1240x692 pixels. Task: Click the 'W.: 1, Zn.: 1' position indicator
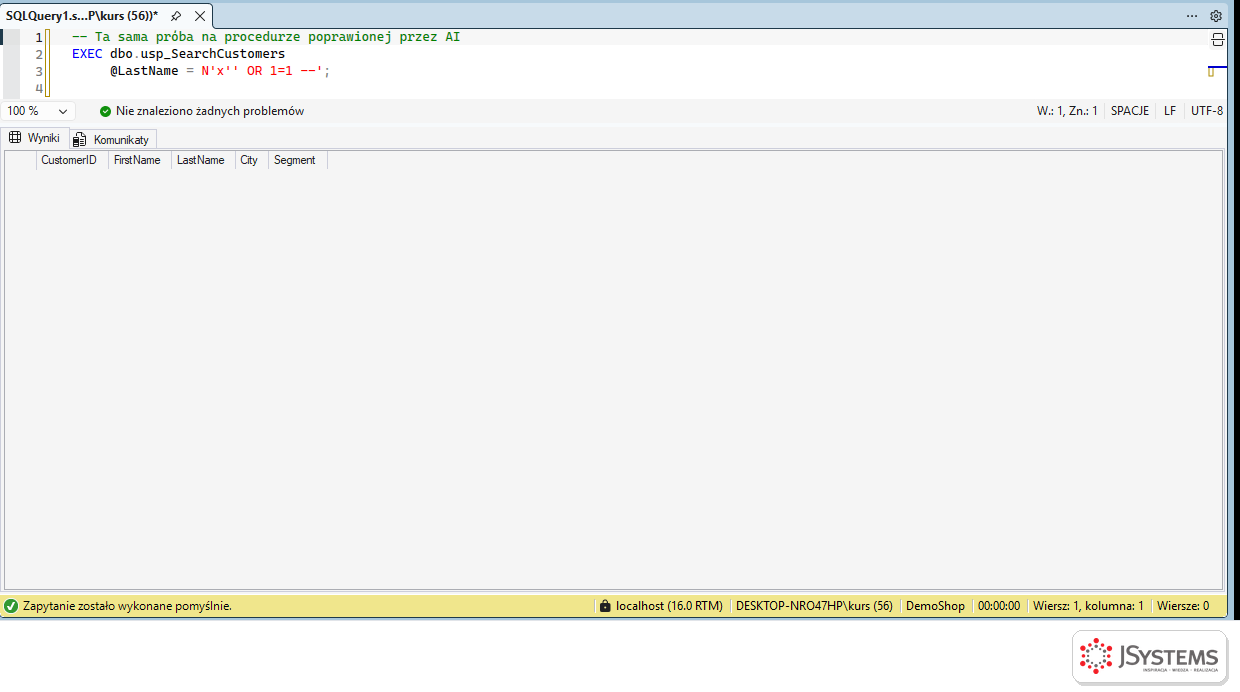[1067, 111]
